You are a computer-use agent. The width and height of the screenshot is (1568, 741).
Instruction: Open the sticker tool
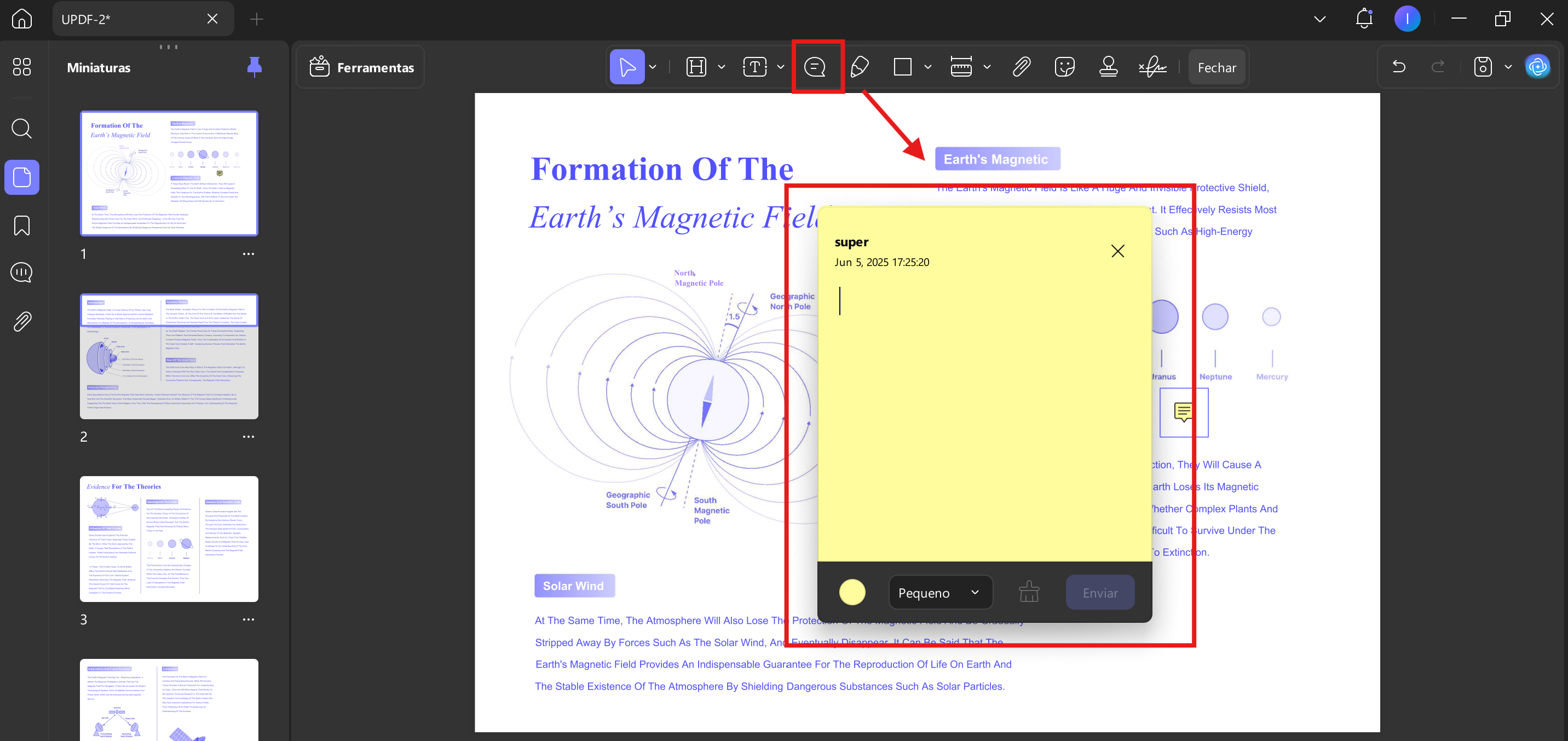point(1065,67)
